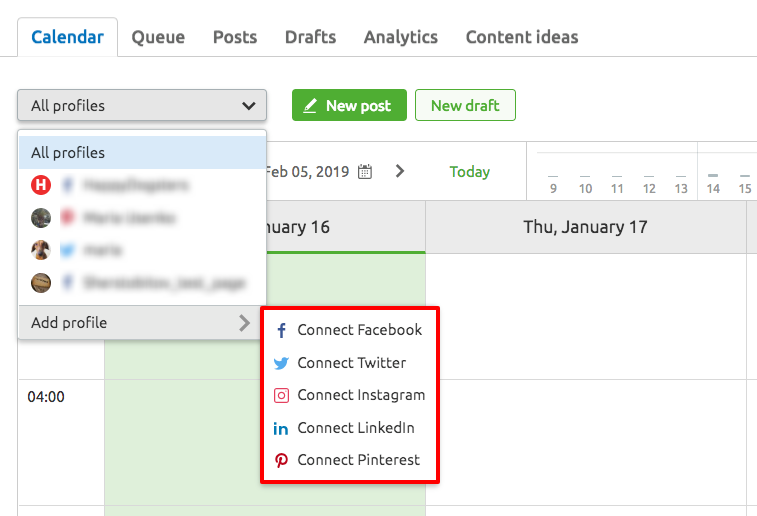Go to next date range arrow
757x516 pixels.
coord(400,171)
